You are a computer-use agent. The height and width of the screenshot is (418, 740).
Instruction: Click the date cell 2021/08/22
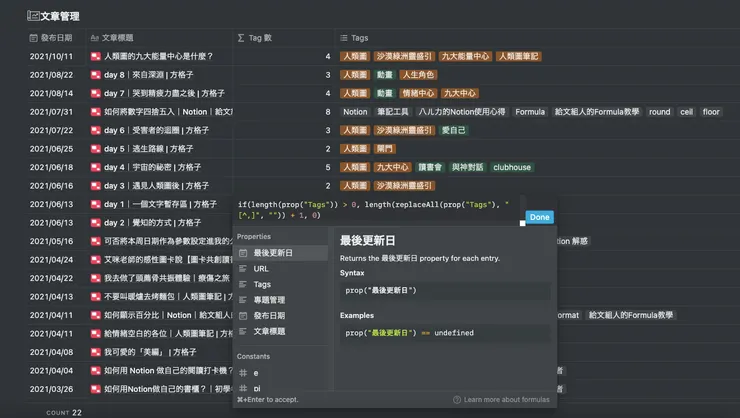pyautogui.click(x=51, y=75)
